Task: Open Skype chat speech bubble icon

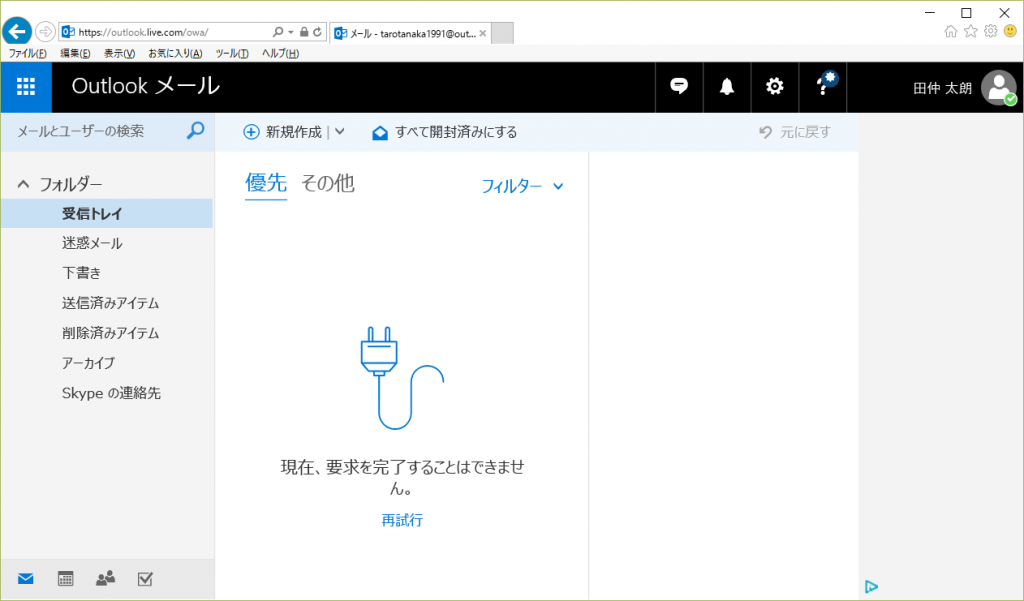Action: pyautogui.click(x=679, y=86)
